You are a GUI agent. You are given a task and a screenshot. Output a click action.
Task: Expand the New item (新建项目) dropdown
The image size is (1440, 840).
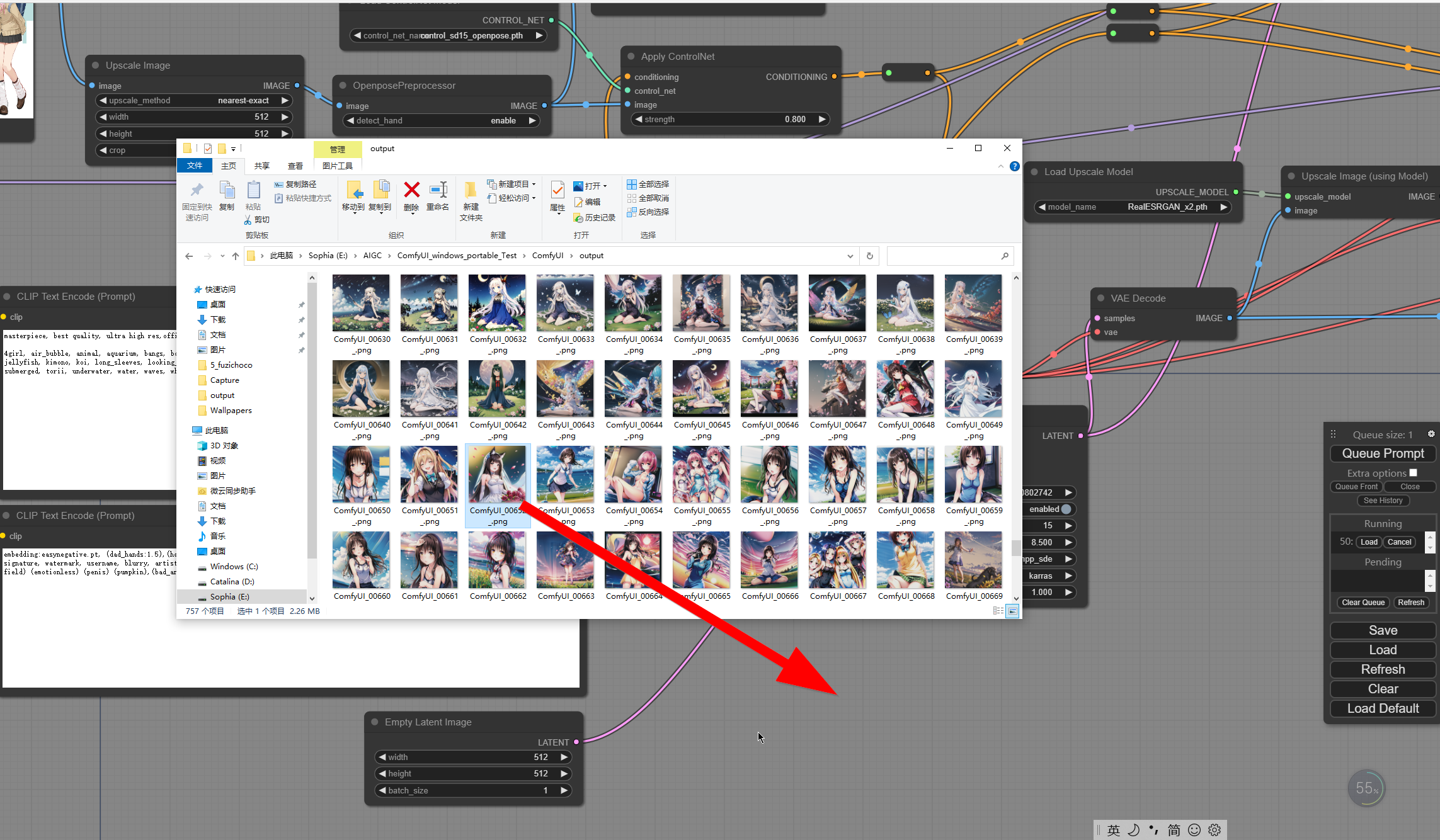534,184
